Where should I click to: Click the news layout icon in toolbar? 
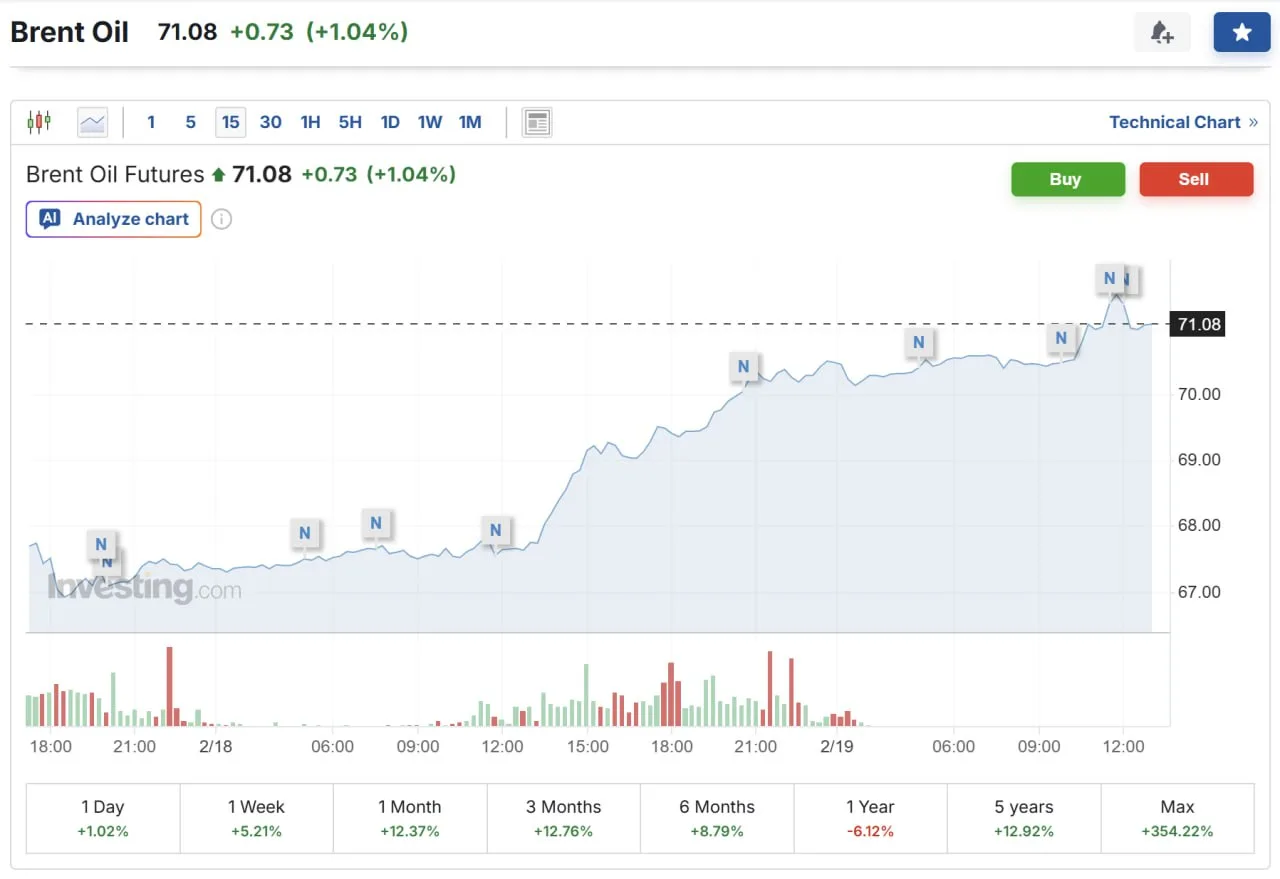coord(537,122)
